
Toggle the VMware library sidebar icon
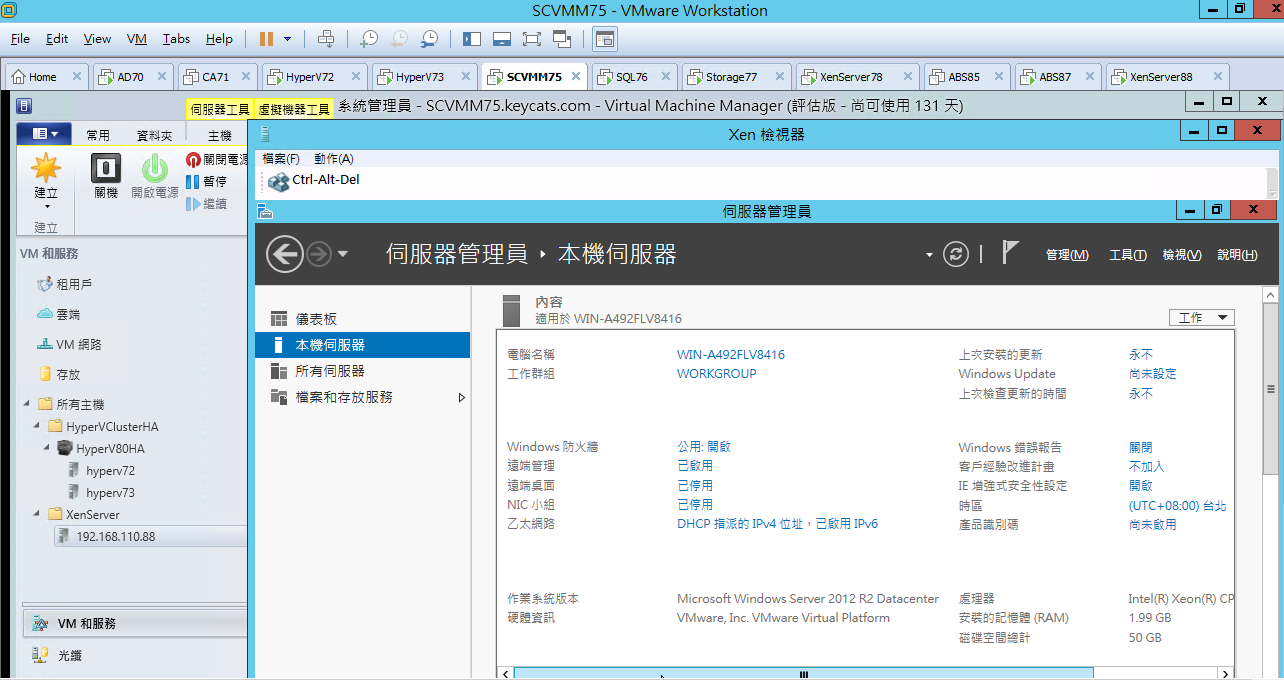coord(472,39)
